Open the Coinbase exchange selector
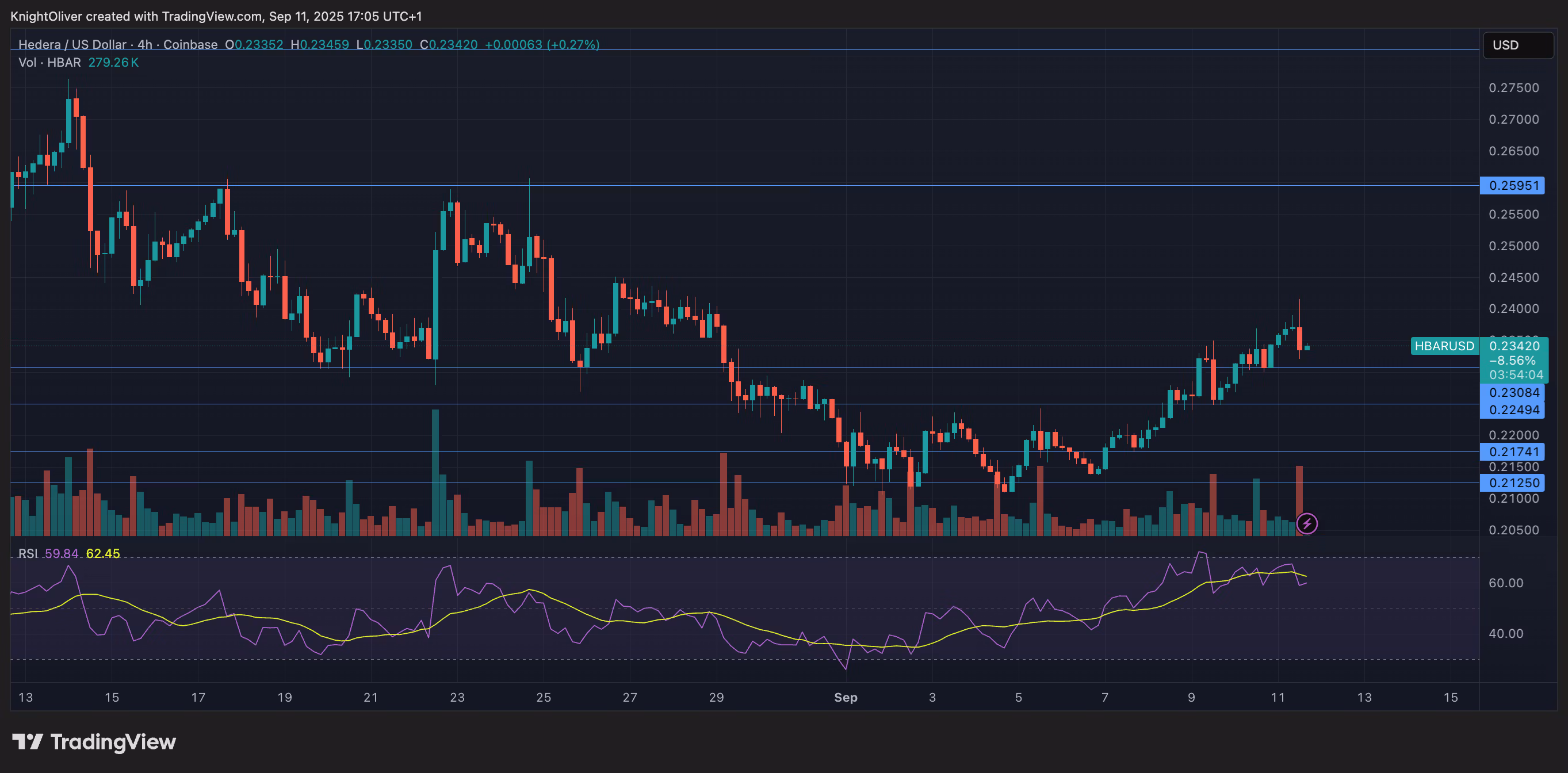 (190, 44)
